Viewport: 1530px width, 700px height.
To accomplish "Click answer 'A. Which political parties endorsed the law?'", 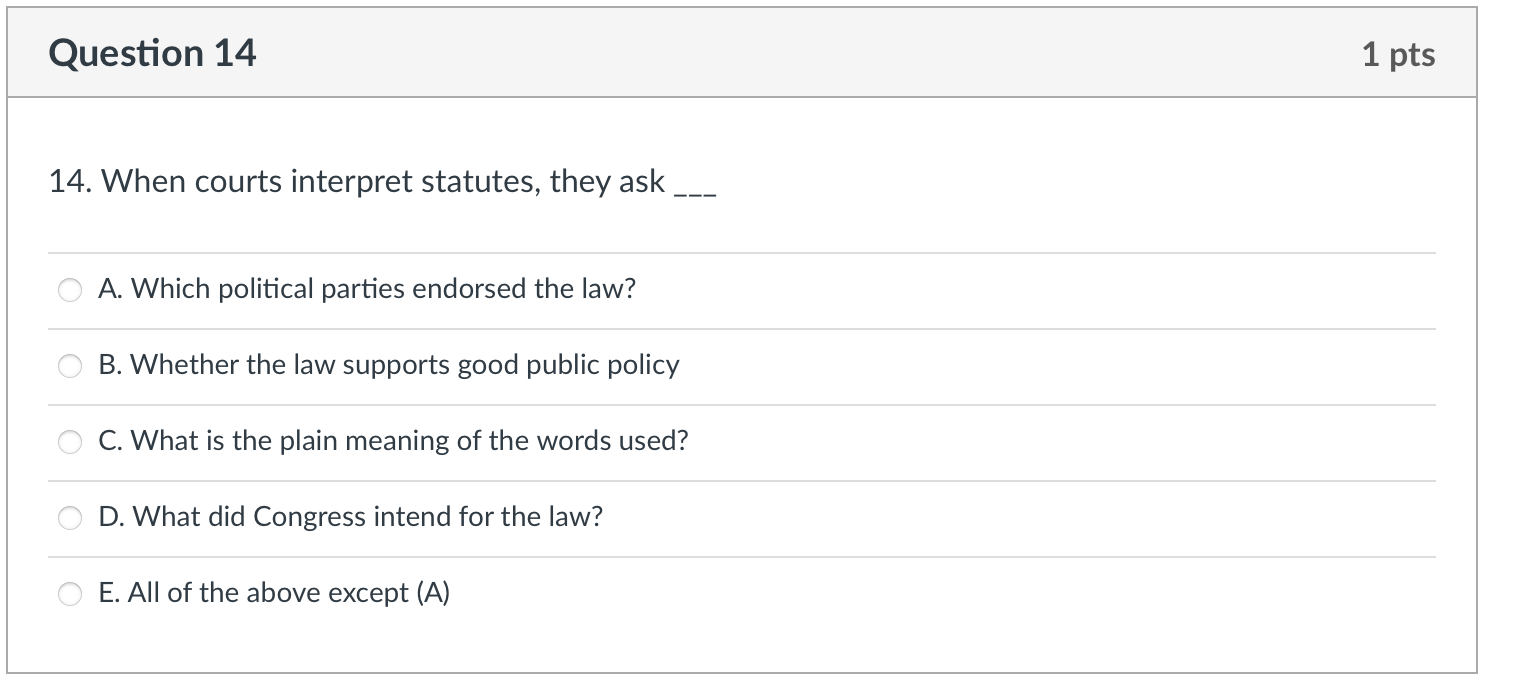I will (368, 289).
